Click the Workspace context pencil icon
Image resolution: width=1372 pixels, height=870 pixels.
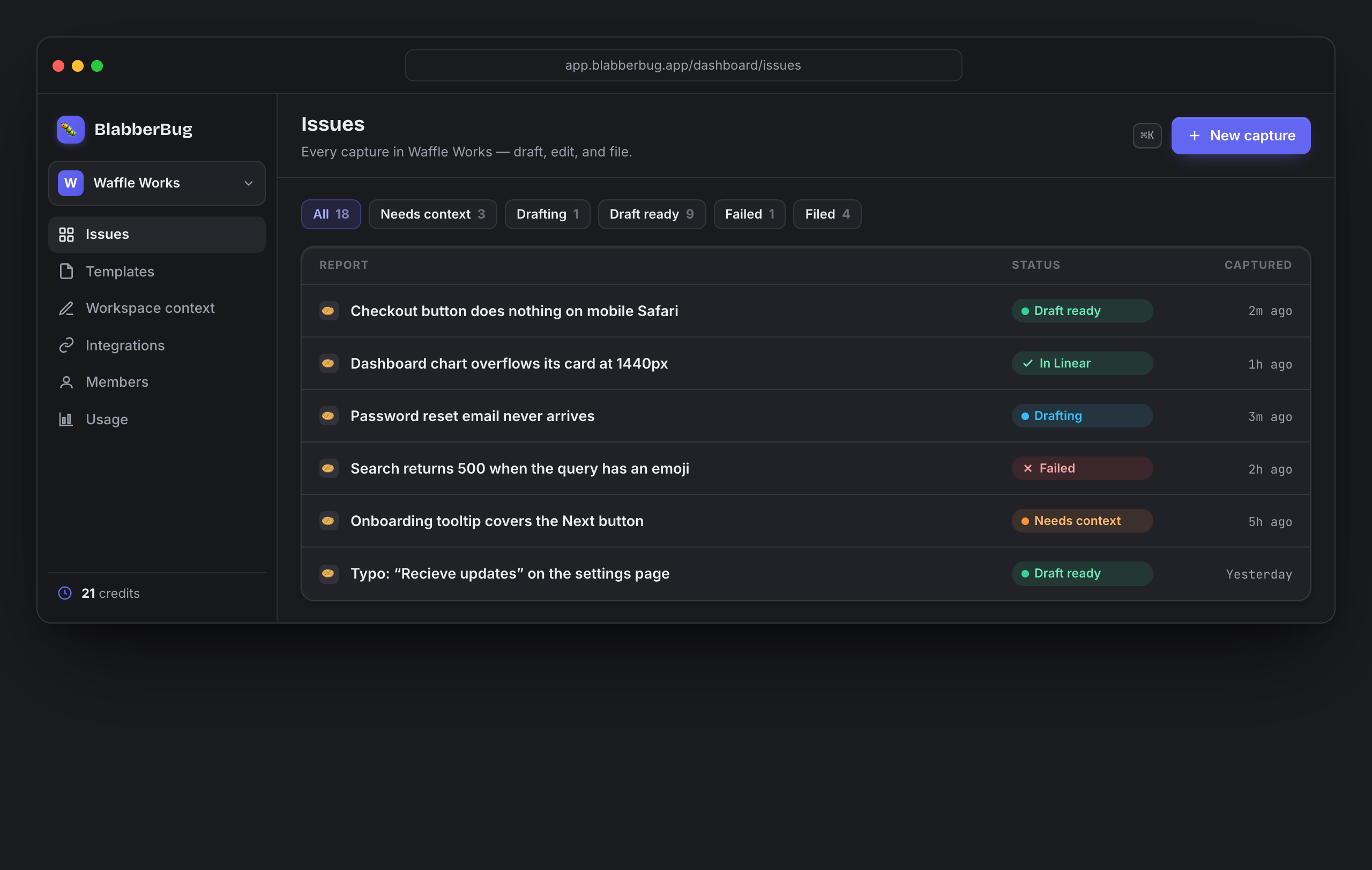coord(66,308)
